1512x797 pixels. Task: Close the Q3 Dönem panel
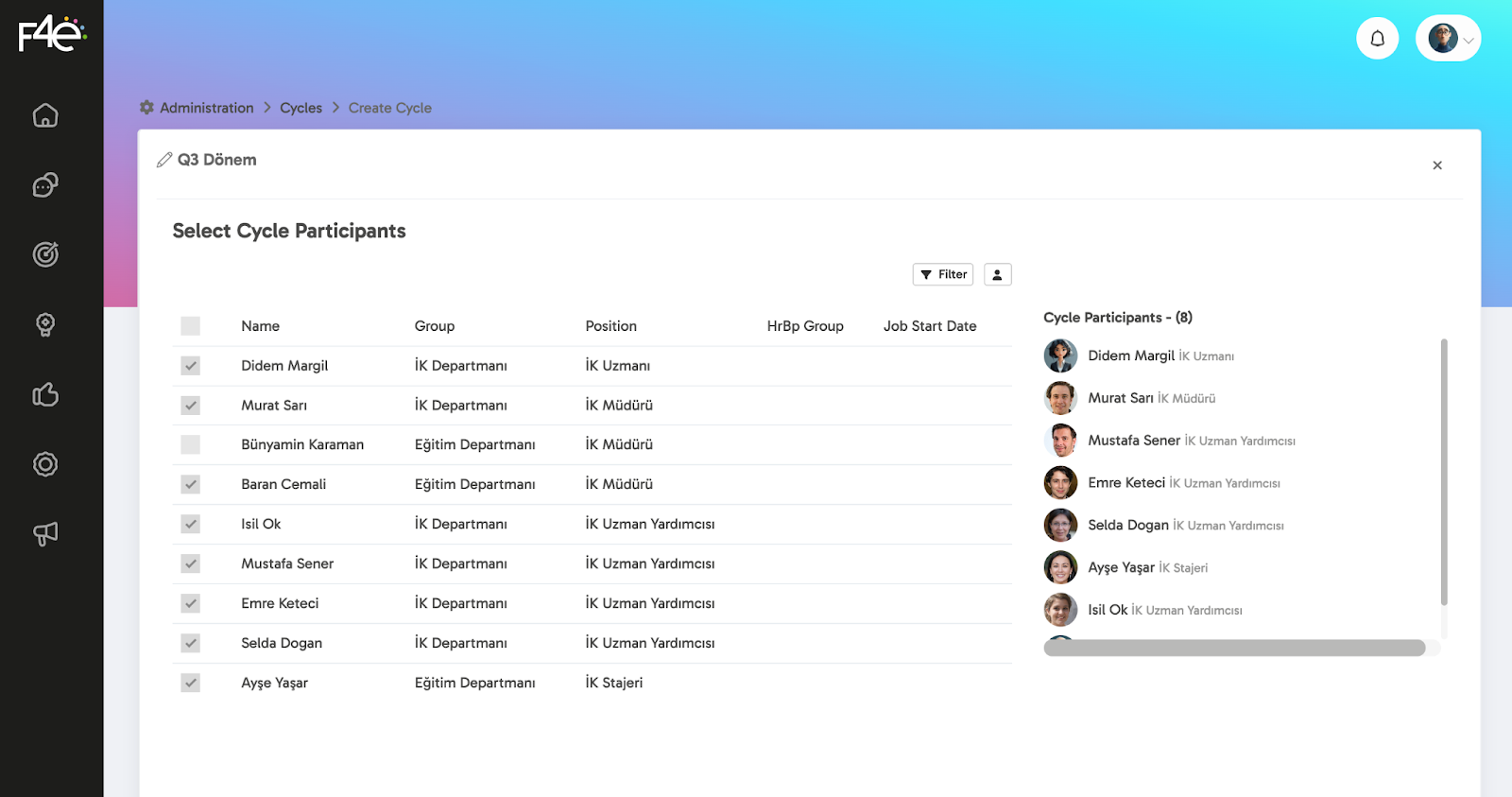1436,165
